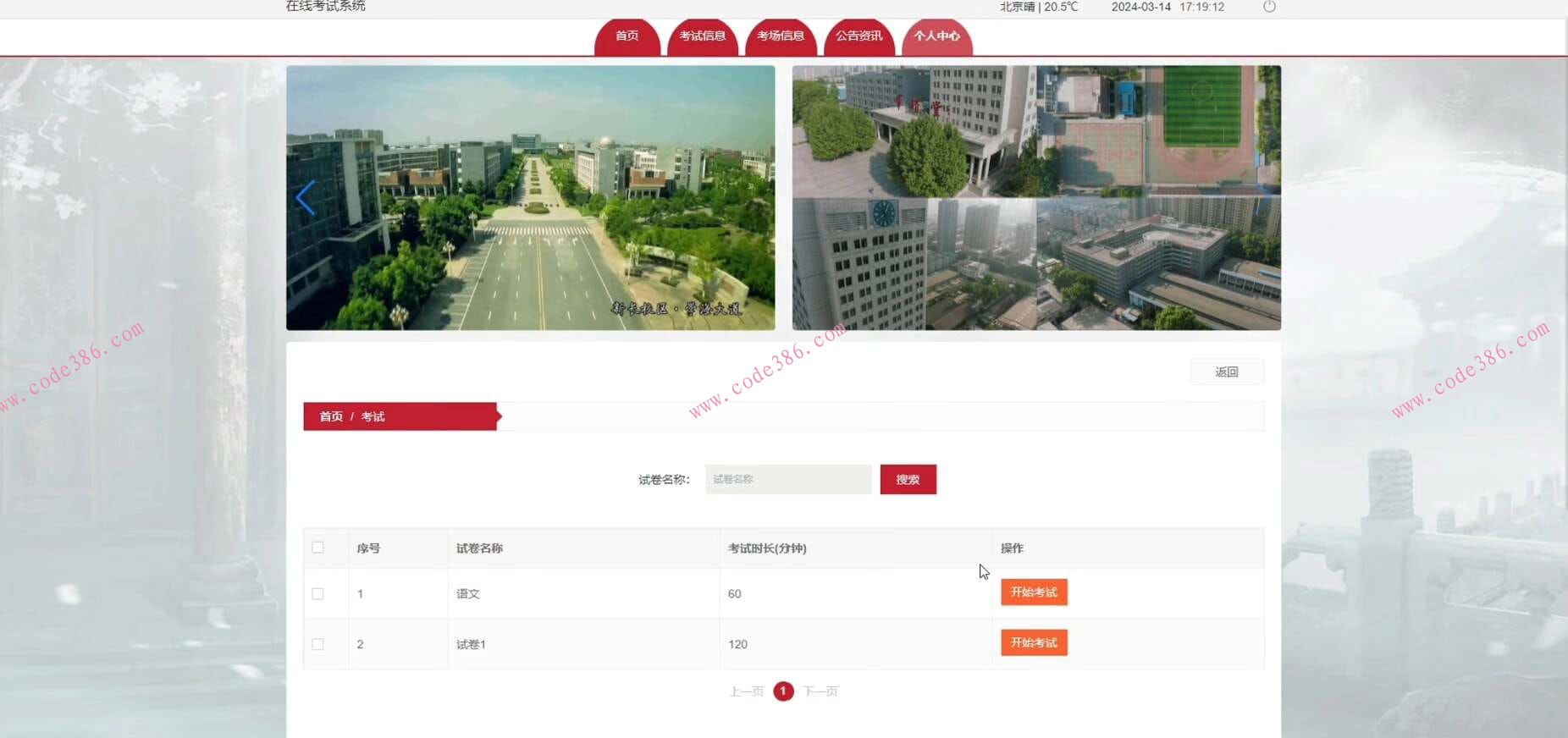Click the 考试时长(分钟) column header
1568x738 pixels.
click(x=767, y=548)
